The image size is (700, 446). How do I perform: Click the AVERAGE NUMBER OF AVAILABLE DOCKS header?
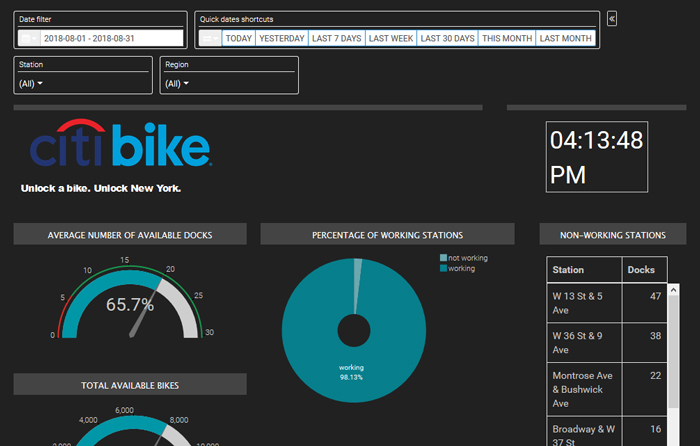coord(130,234)
